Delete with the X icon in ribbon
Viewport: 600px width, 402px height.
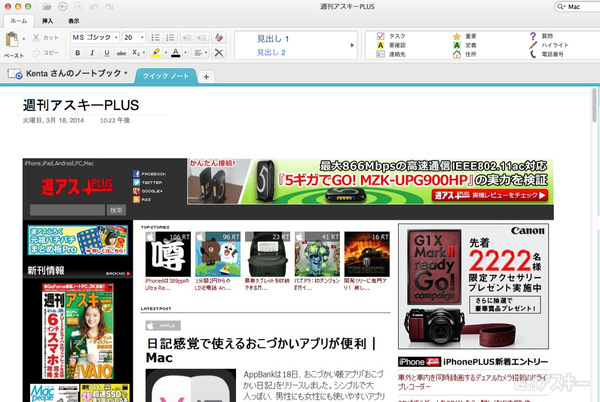pos(219,53)
